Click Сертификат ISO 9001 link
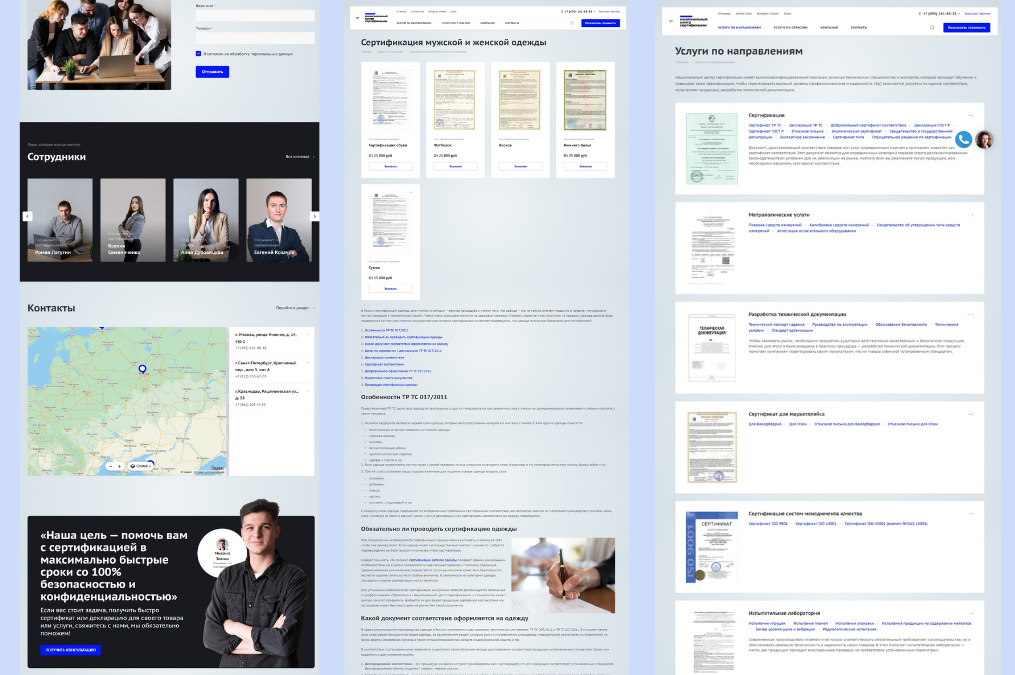The width and height of the screenshot is (1015, 675). [x=768, y=524]
